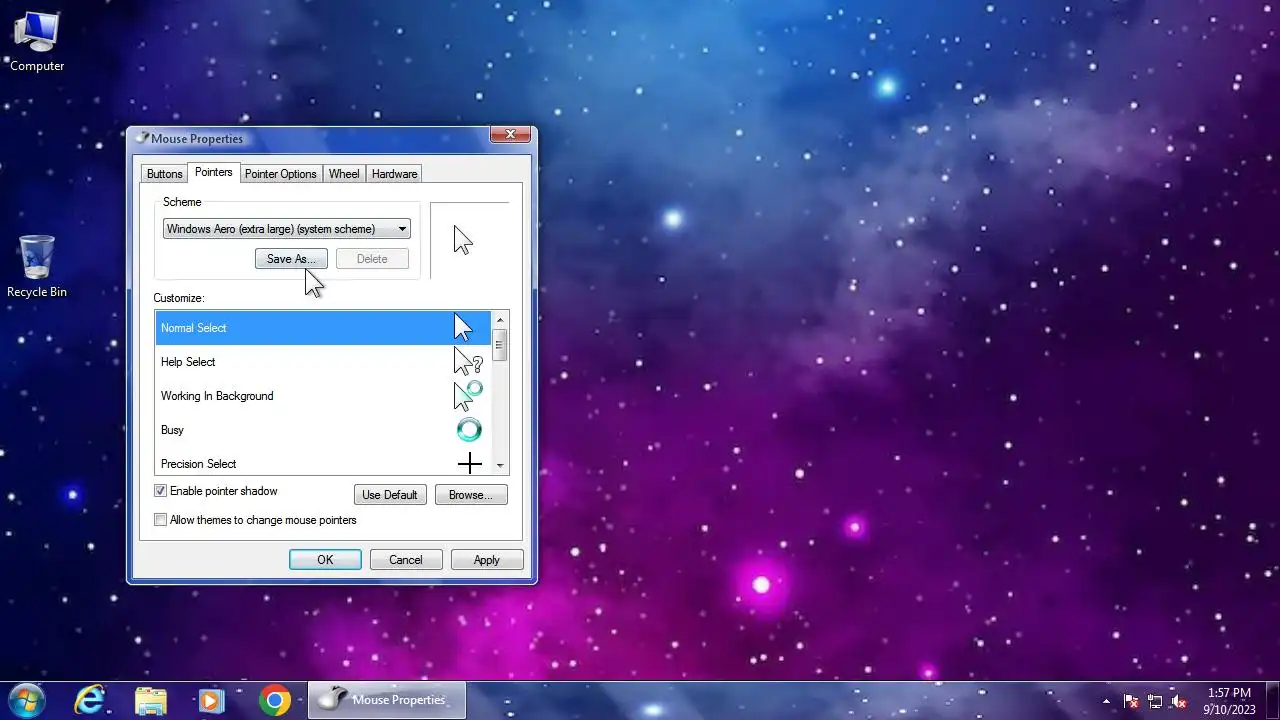Click the Precision Select crosshair icon
This screenshot has width=1280, height=720.
469,463
